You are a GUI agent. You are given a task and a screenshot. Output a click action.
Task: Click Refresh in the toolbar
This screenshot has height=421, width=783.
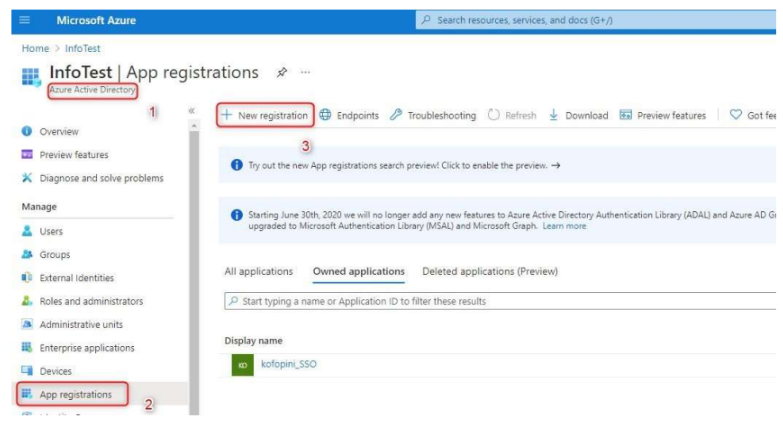coord(512,115)
